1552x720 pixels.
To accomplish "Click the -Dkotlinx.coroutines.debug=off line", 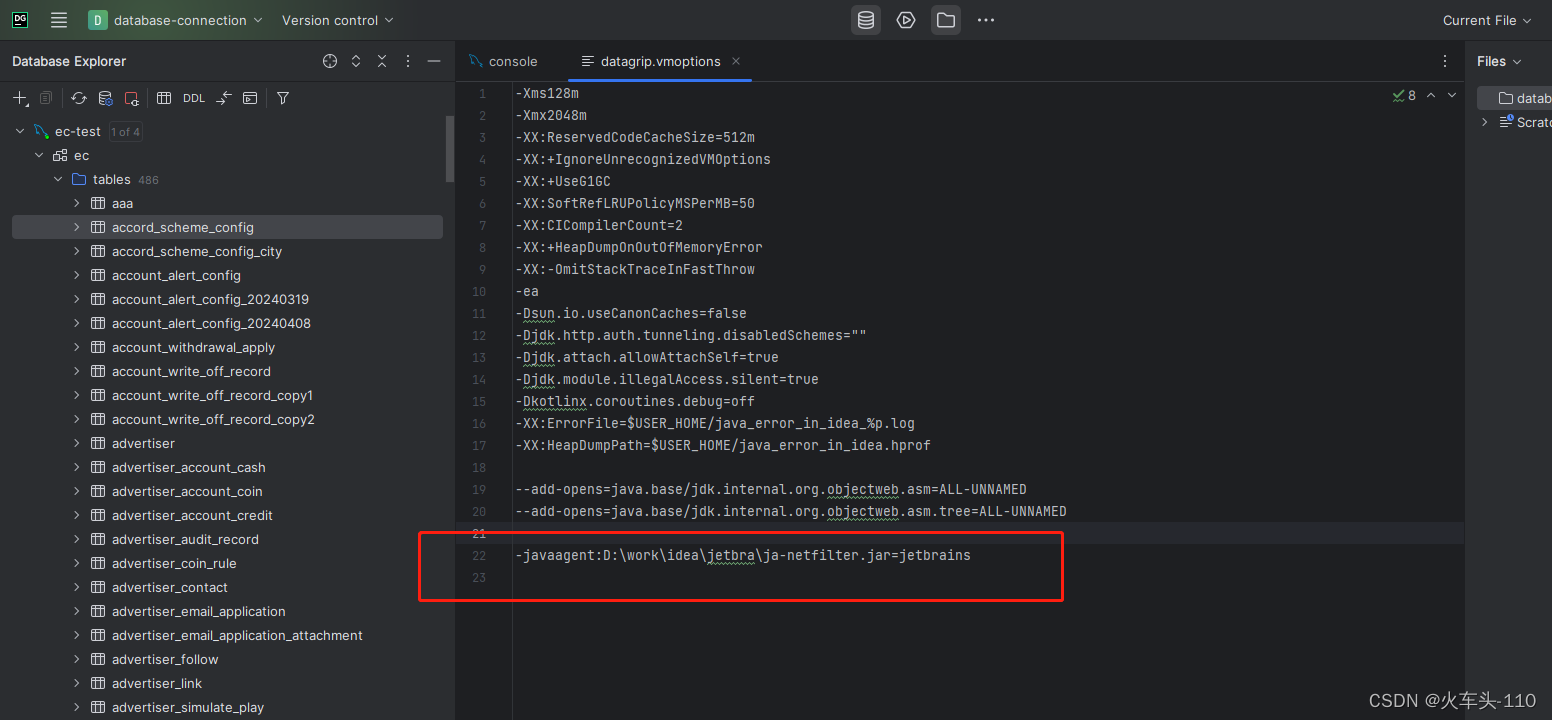I will tap(635, 401).
